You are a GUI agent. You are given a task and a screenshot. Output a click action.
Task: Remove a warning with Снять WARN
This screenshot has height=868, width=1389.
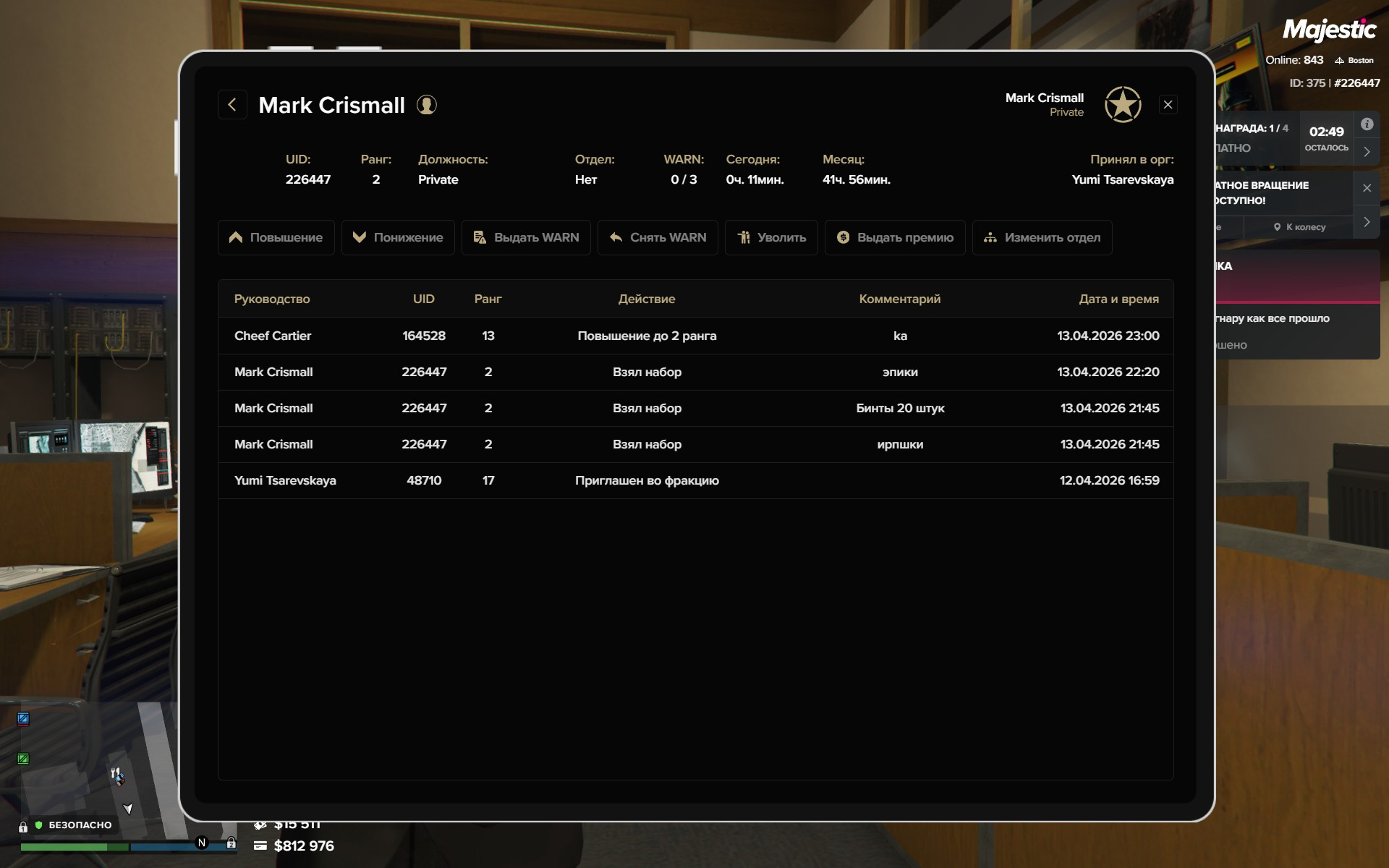click(x=658, y=237)
